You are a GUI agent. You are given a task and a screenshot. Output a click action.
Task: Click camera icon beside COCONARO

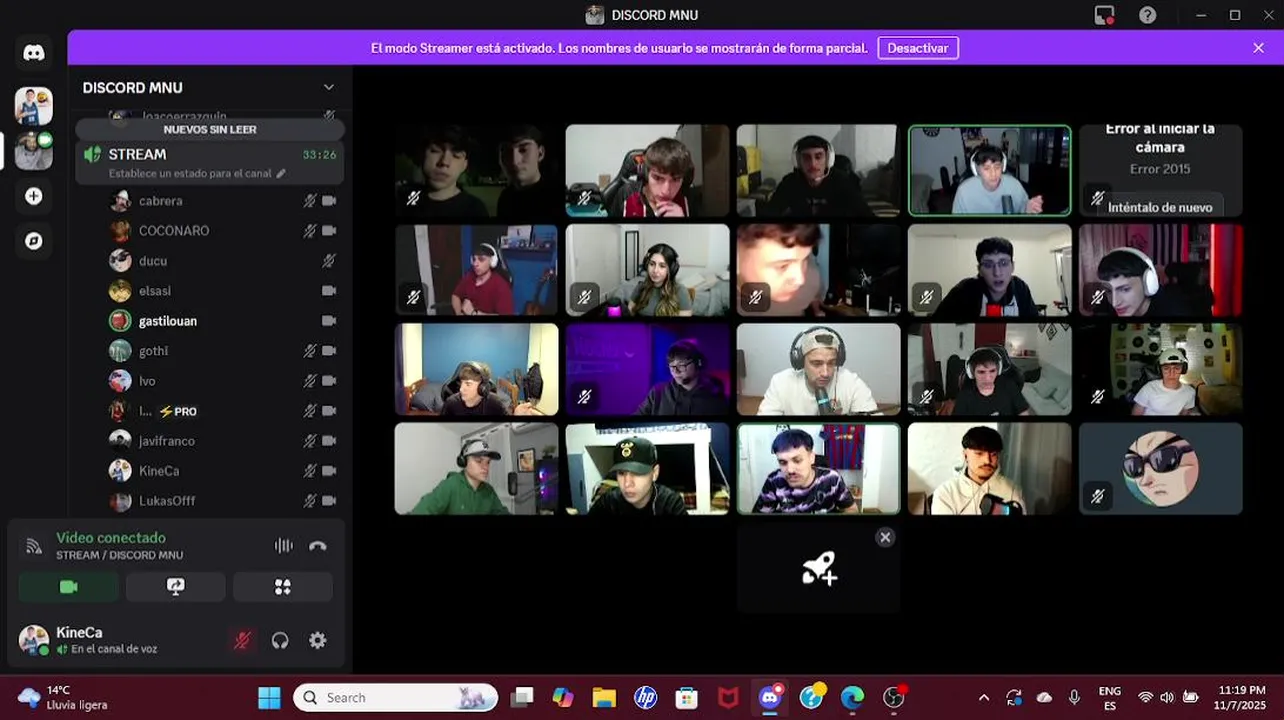(329, 231)
